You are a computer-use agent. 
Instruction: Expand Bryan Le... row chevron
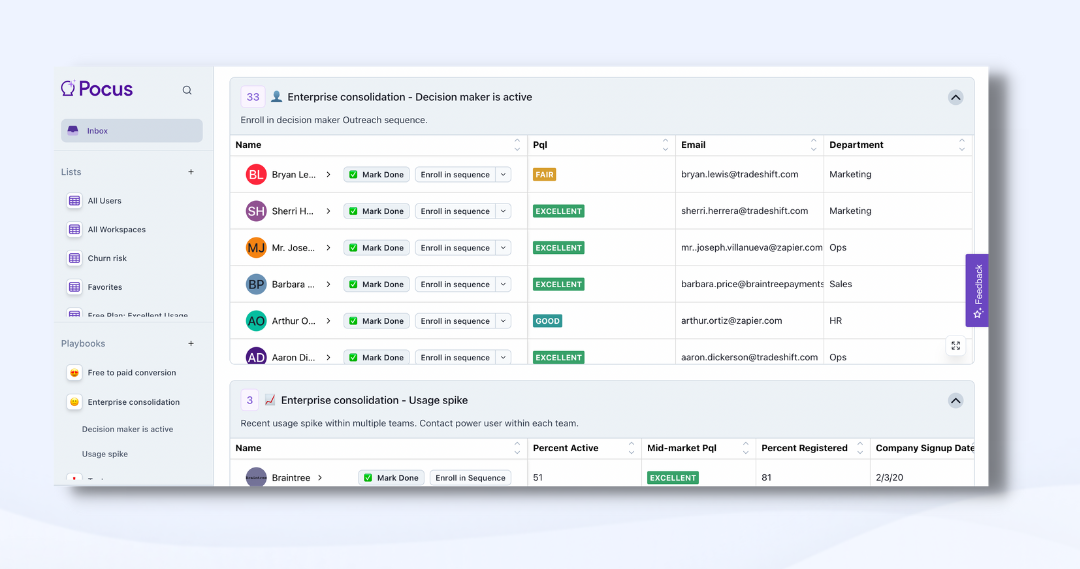point(329,174)
